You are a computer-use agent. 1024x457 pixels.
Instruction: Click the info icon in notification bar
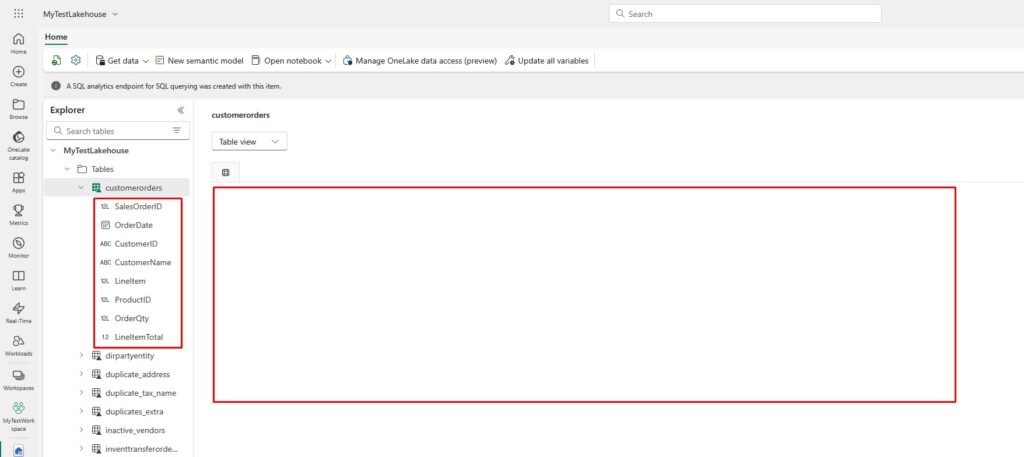[56, 86]
